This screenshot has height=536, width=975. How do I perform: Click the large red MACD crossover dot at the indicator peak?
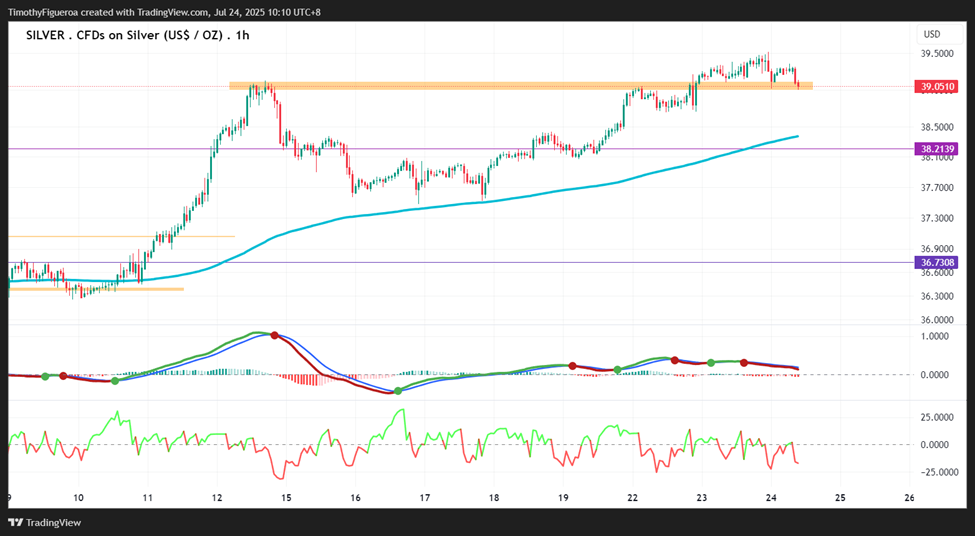pos(274,335)
